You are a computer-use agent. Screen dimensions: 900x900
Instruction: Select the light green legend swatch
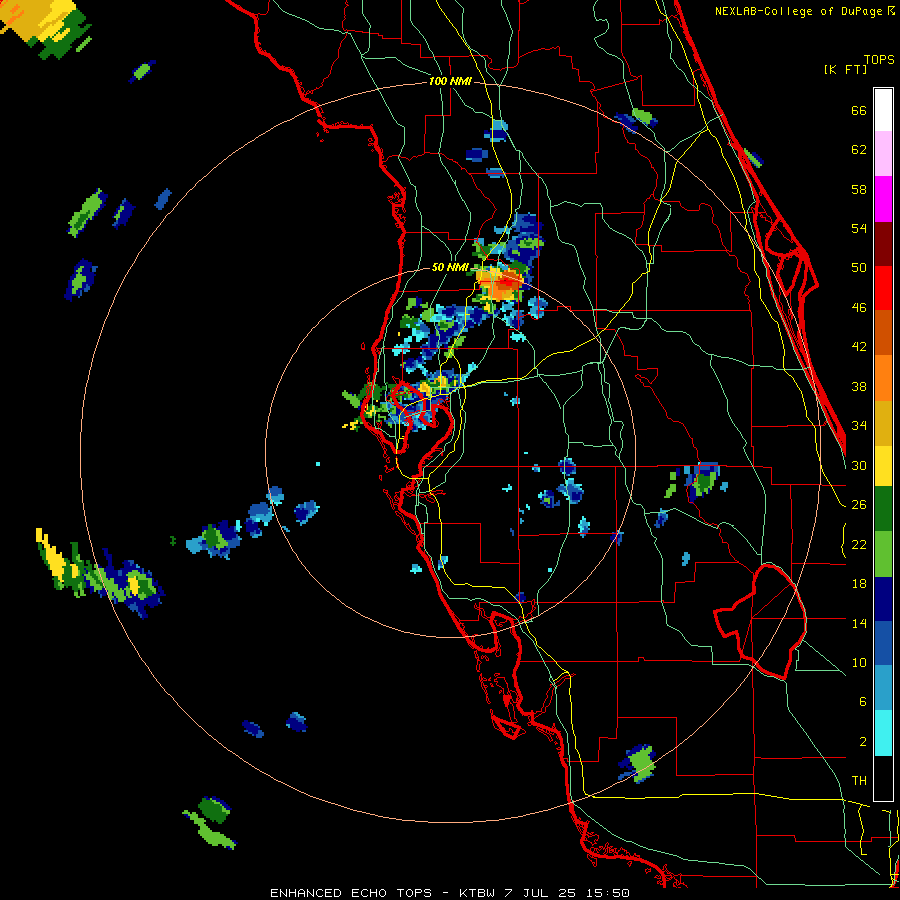coord(883,554)
